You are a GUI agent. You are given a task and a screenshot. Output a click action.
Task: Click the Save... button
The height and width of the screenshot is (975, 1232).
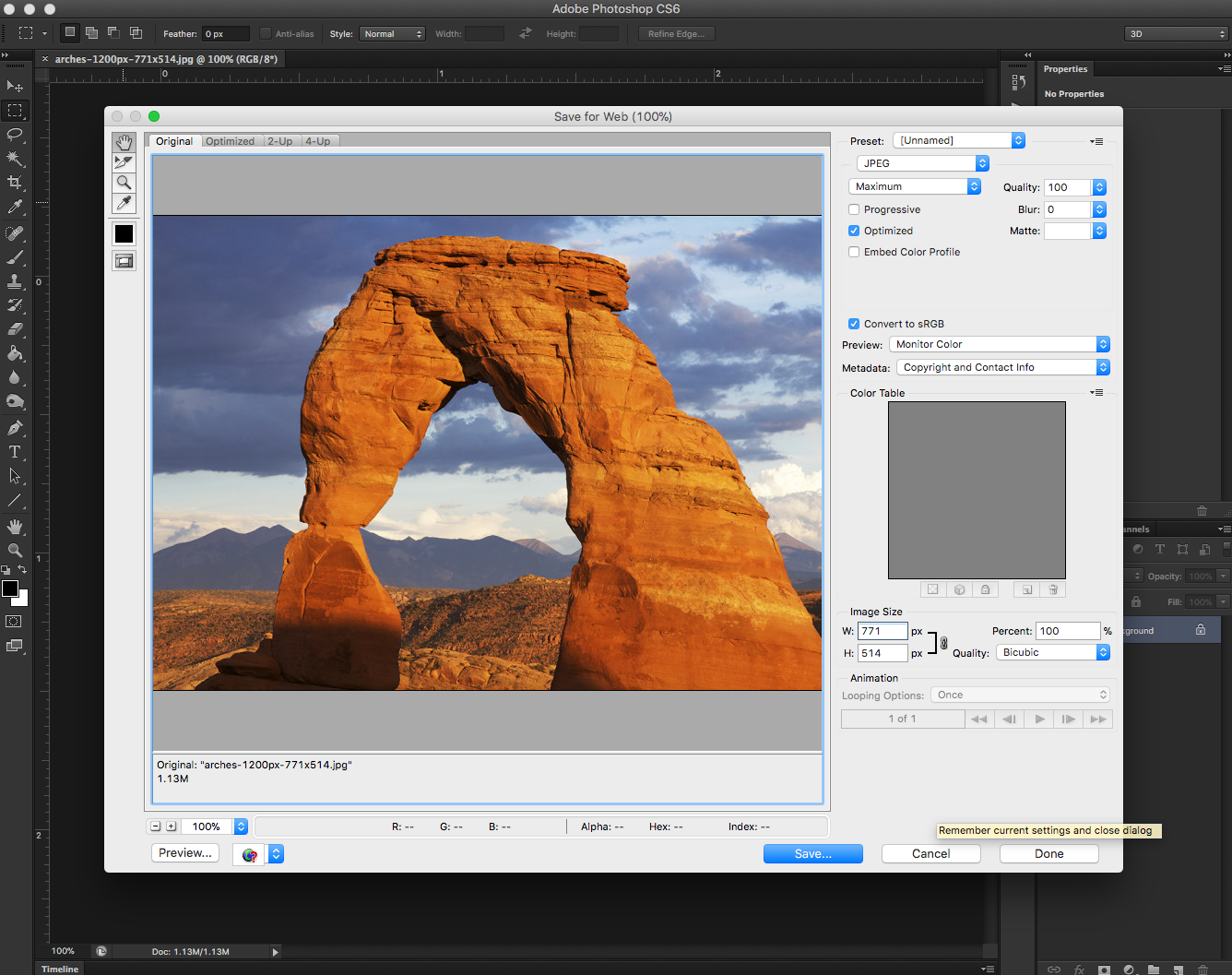click(x=813, y=854)
